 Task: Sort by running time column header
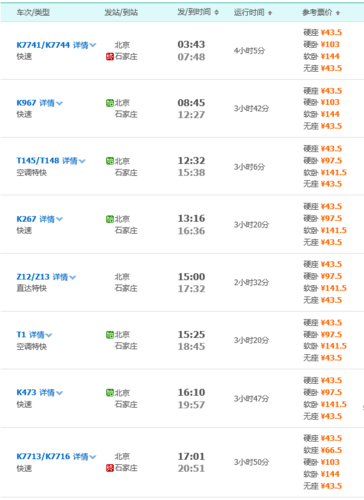(253, 12)
